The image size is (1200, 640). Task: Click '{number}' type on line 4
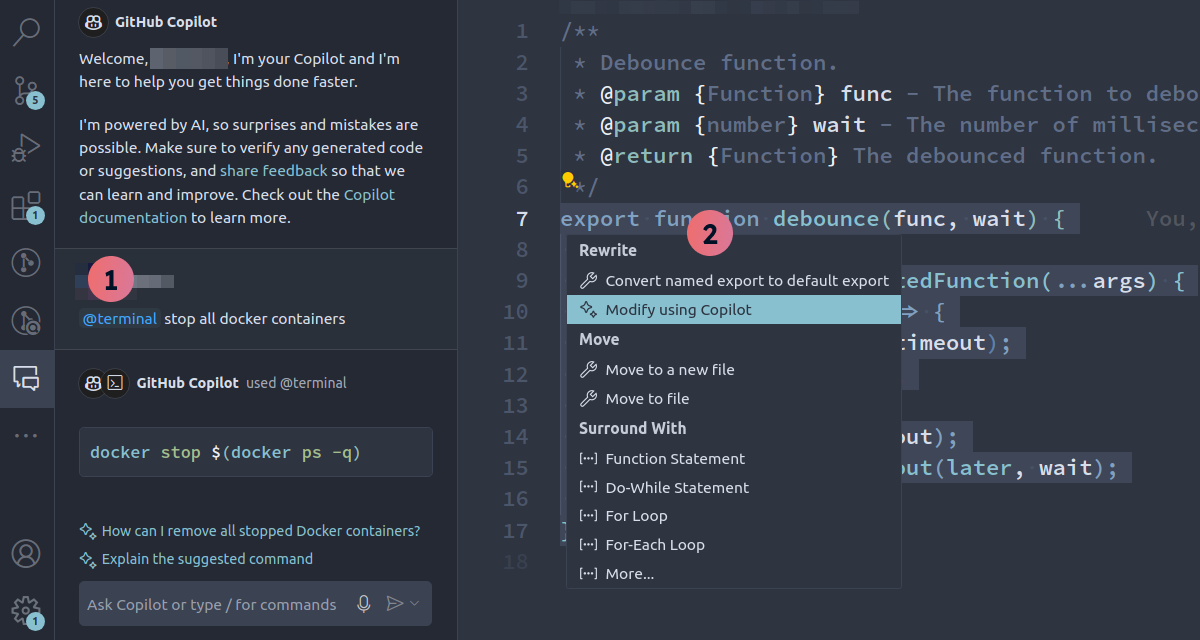[746, 125]
